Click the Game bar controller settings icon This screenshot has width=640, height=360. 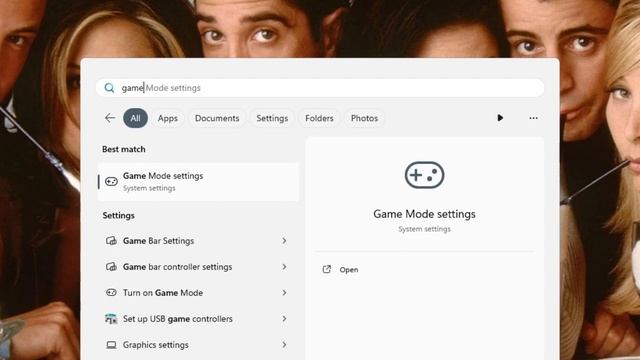(111, 267)
